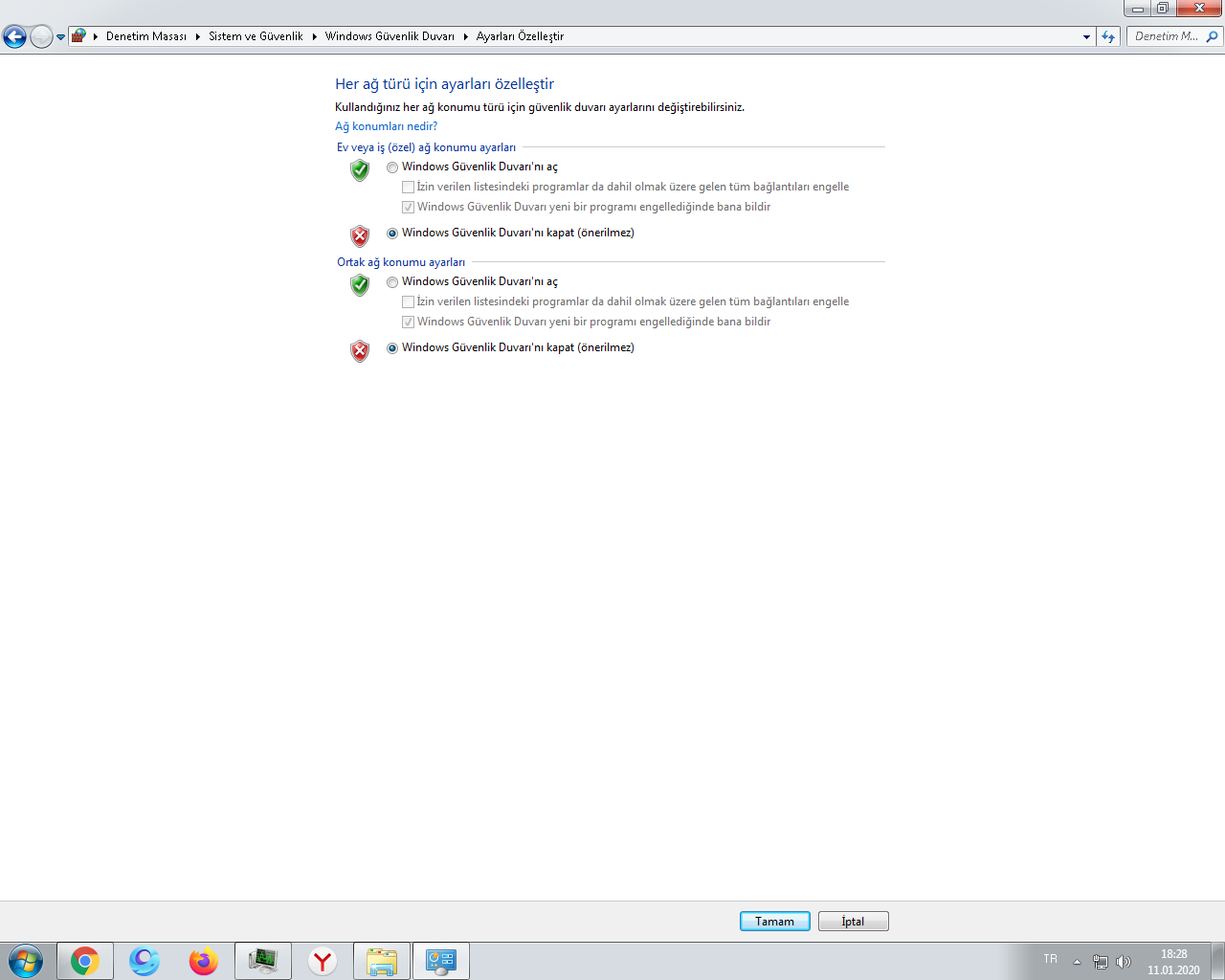Open the green-screen monitor app on the taskbar

coord(263,961)
